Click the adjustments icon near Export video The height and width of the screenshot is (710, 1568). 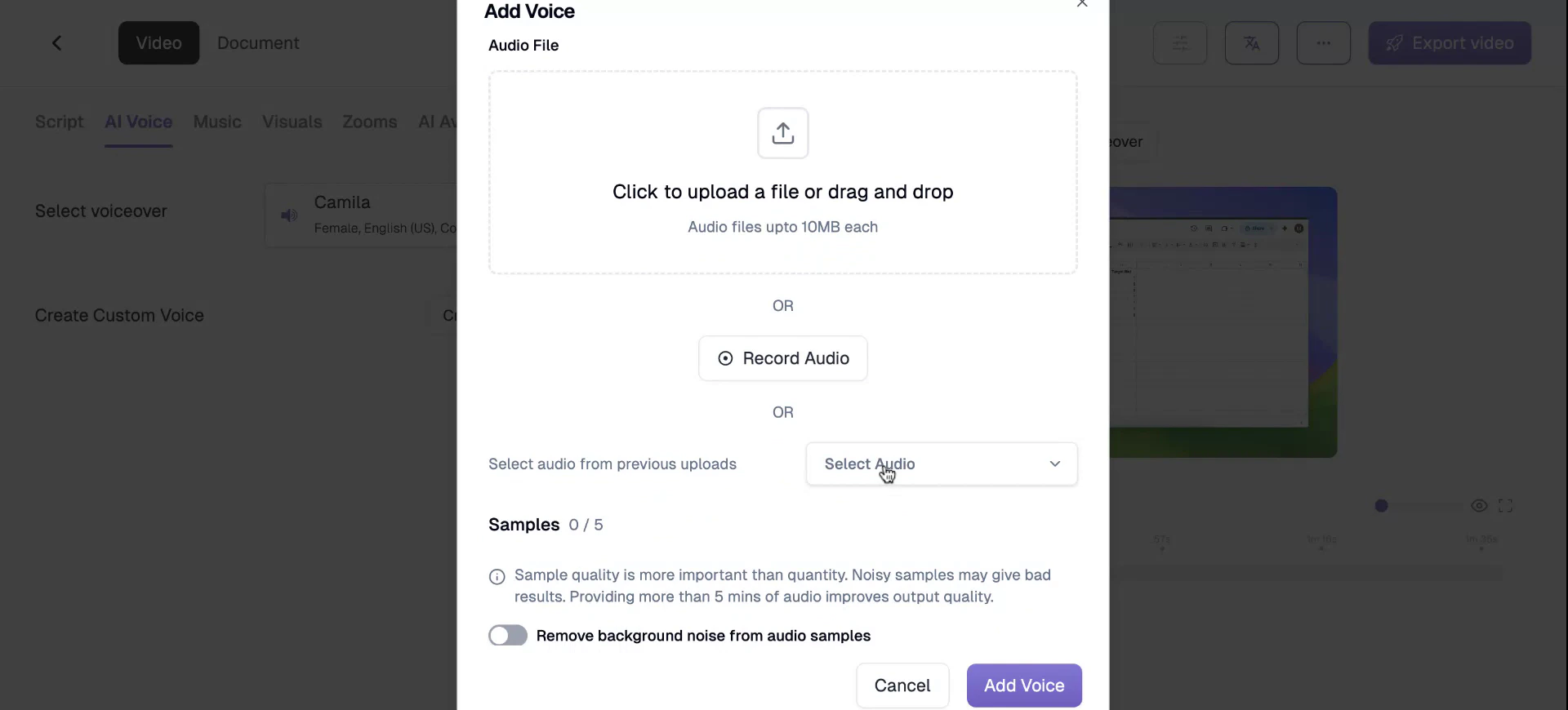coord(1180,42)
